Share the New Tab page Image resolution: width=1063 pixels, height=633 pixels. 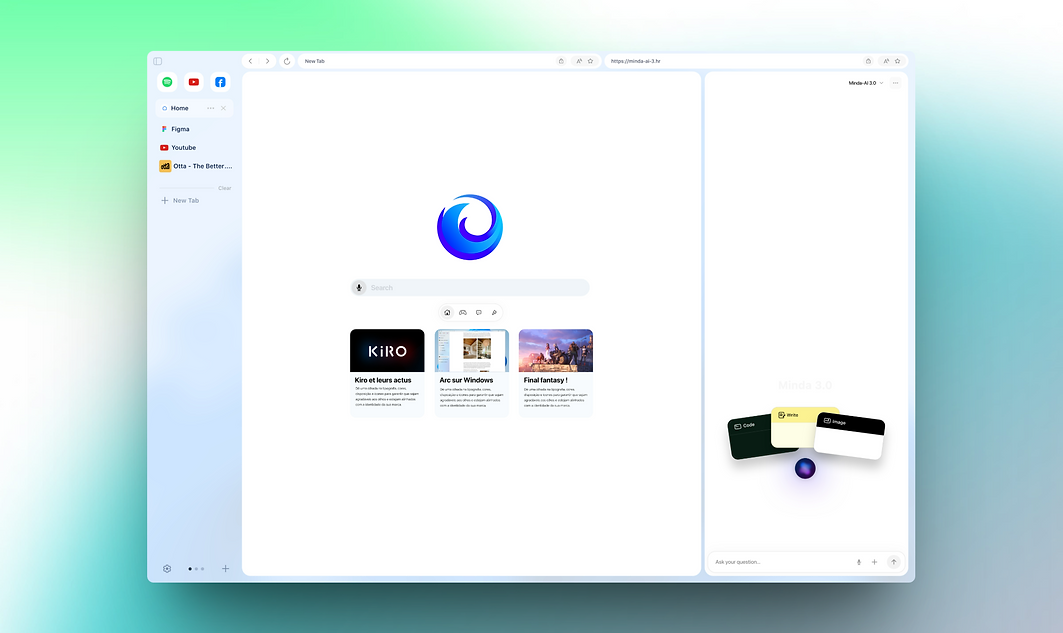click(x=561, y=61)
